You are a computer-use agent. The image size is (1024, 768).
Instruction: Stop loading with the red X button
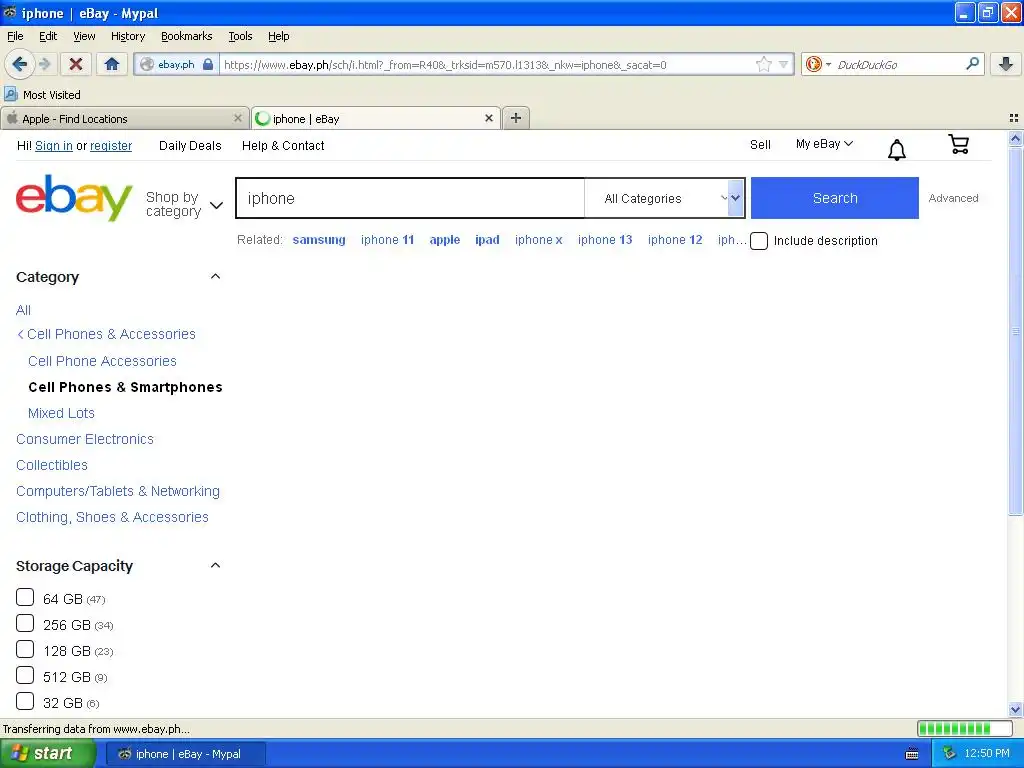pyautogui.click(x=76, y=64)
